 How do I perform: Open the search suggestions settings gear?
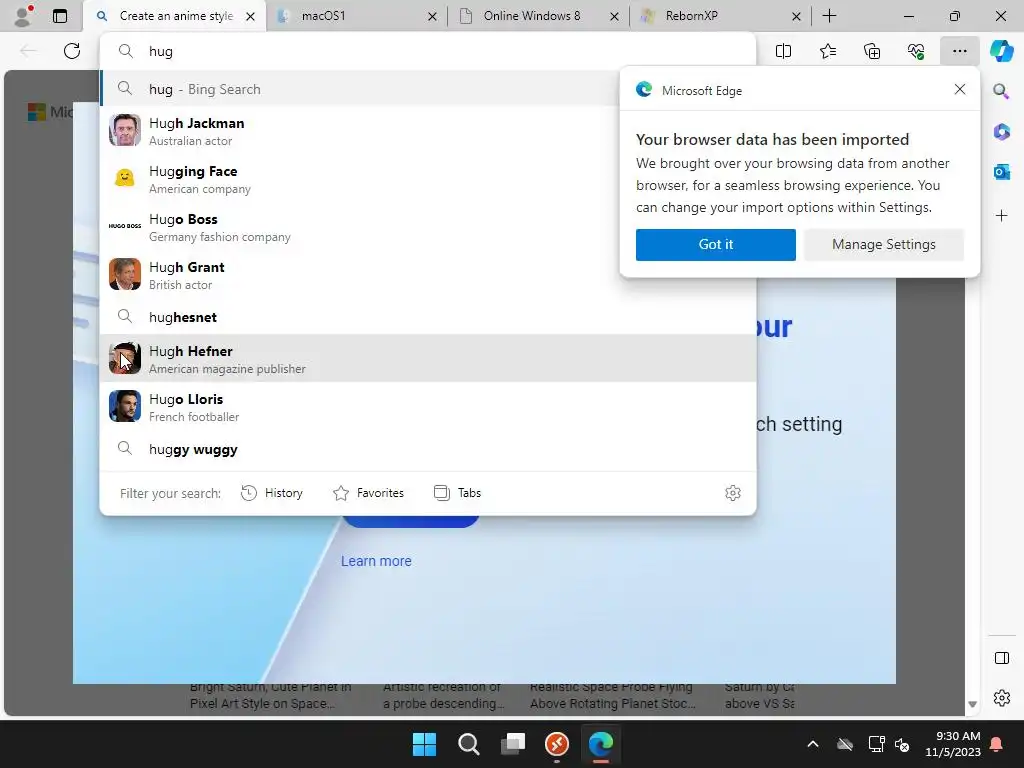click(x=733, y=493)
